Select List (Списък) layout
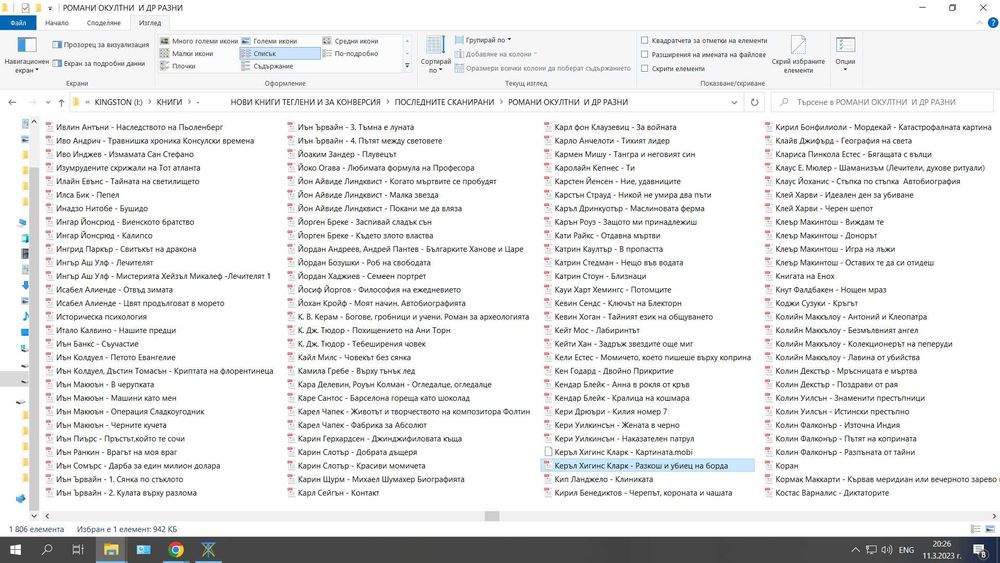 pos(280,54)
